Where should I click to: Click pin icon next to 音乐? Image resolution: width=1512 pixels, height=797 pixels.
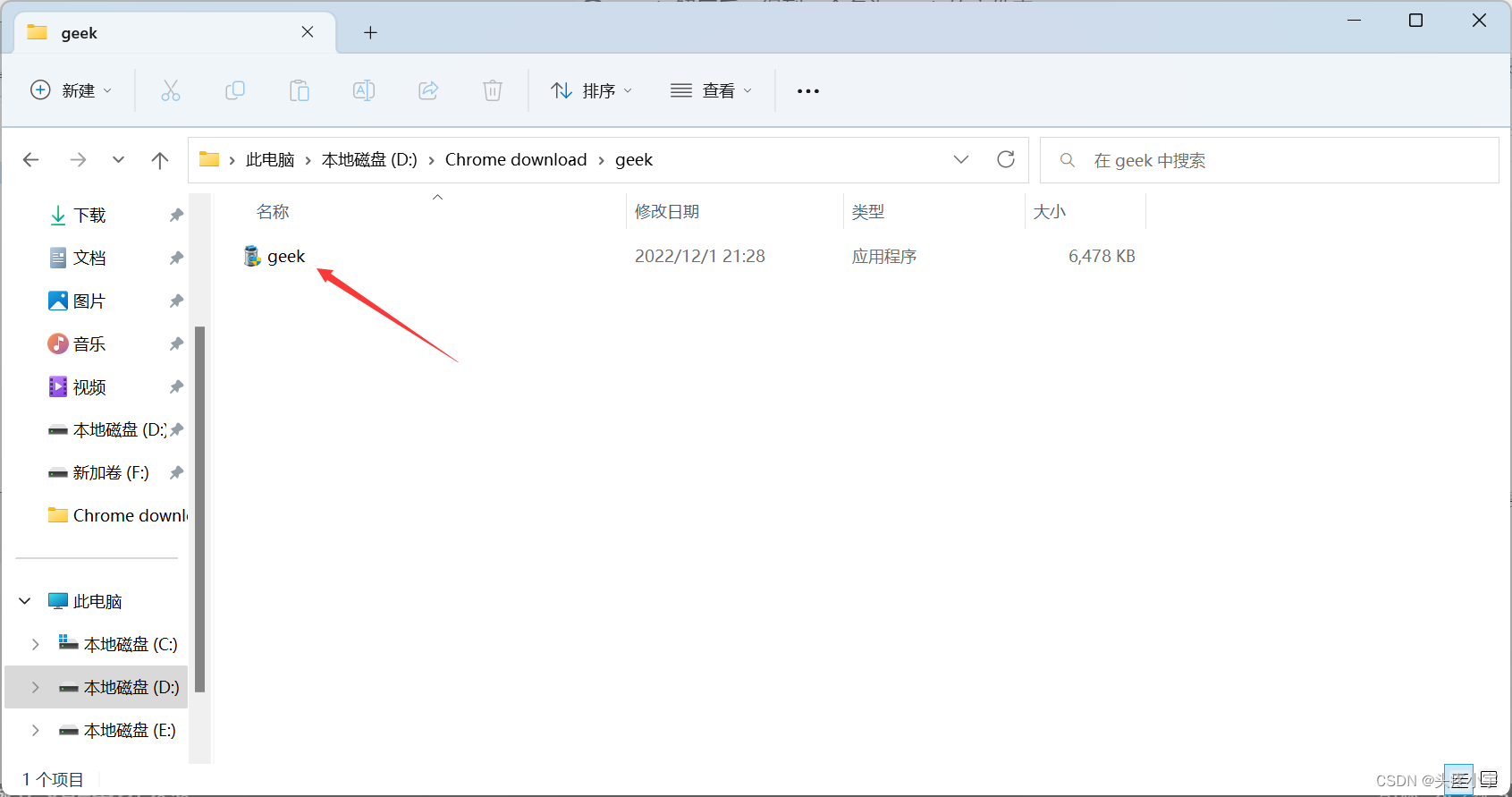[x=176, y=344]
